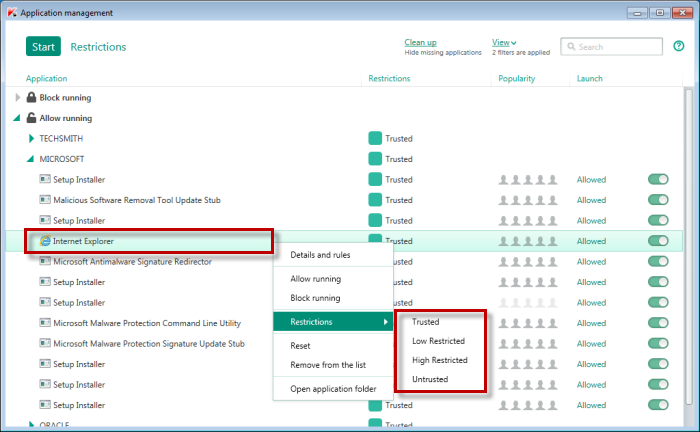Select Details and rules from context menu

[x=320, y=255]
